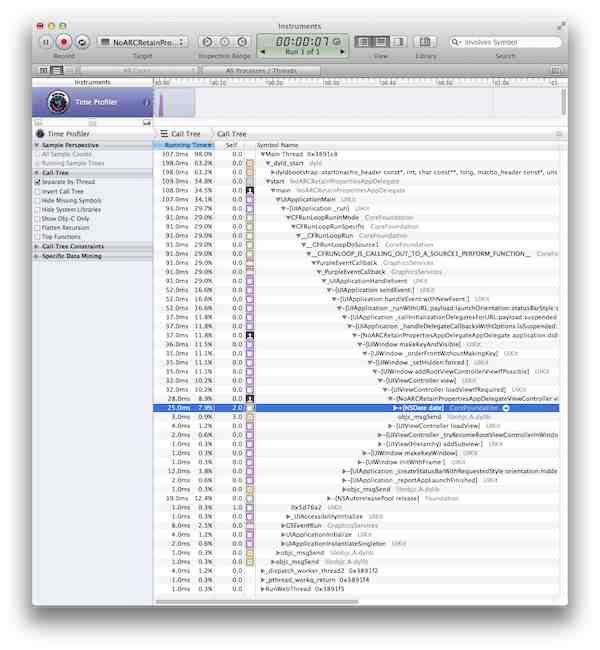Click the Time Profiler info arrow
600x650 pixels.
click(146, 102)
